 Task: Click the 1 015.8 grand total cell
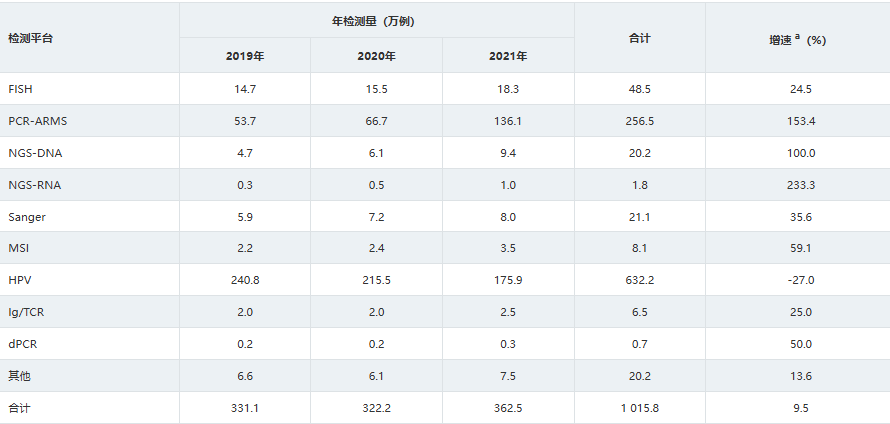[640, 408]
